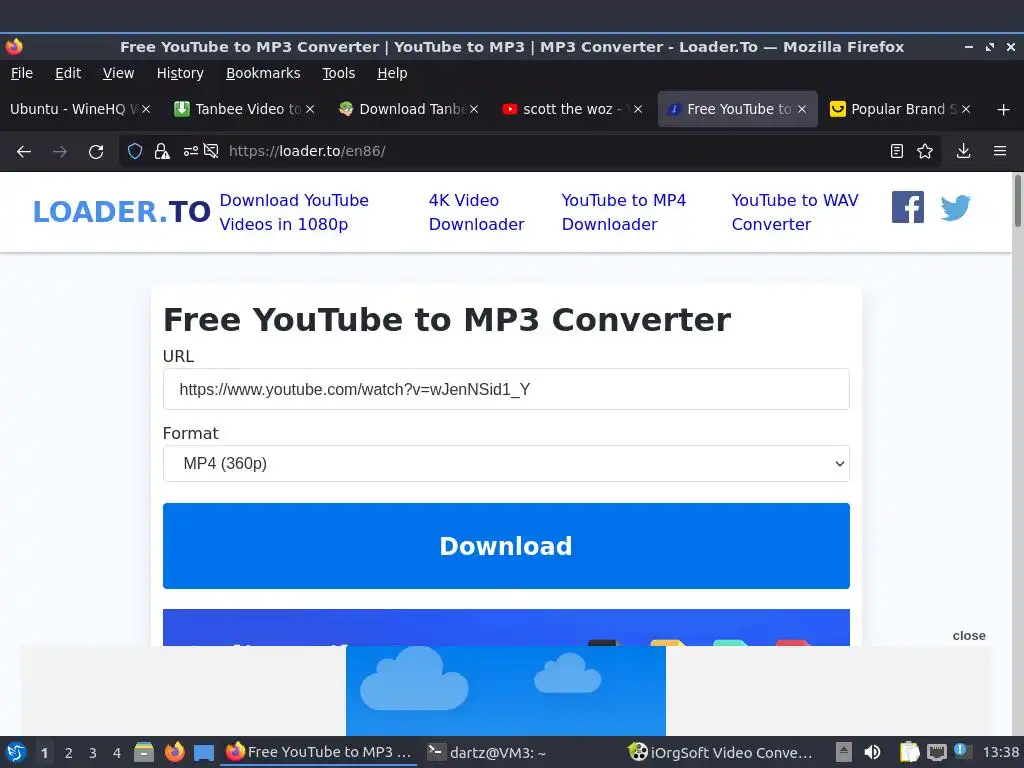Close the scott the woz tab
Image resolution: width=1024 pixels, height=768 pixels.
[638, 109]
